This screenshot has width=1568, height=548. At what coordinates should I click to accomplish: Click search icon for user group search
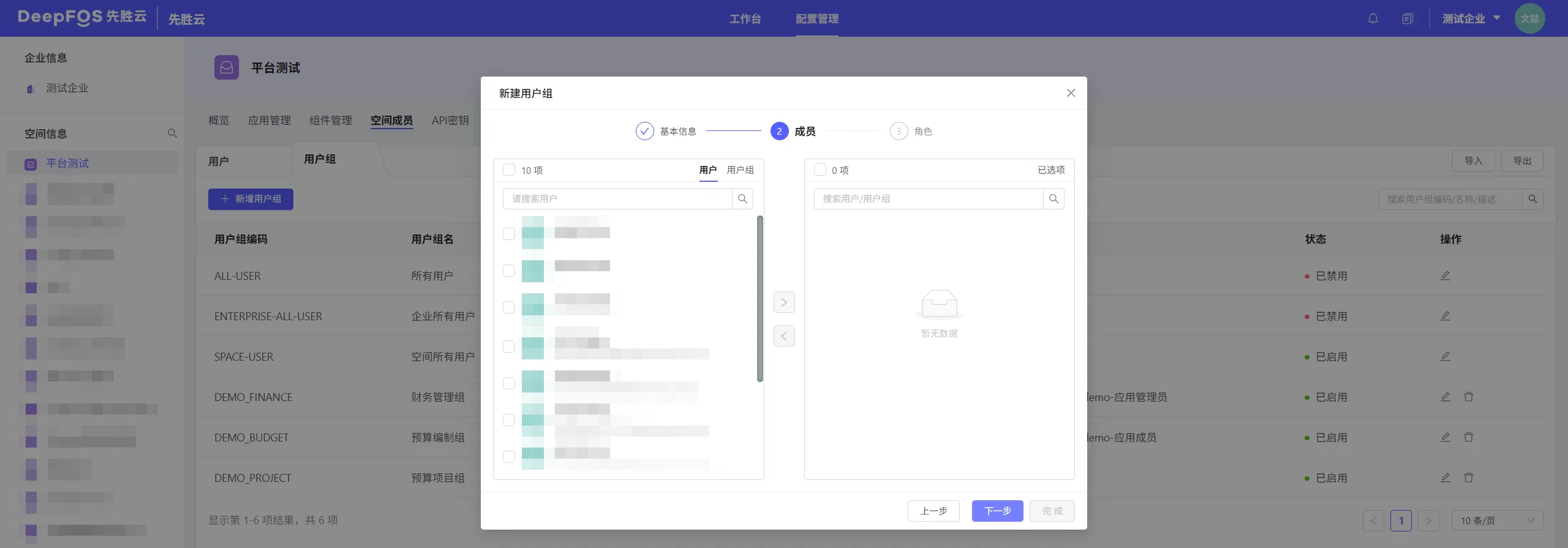(1532, 199)
